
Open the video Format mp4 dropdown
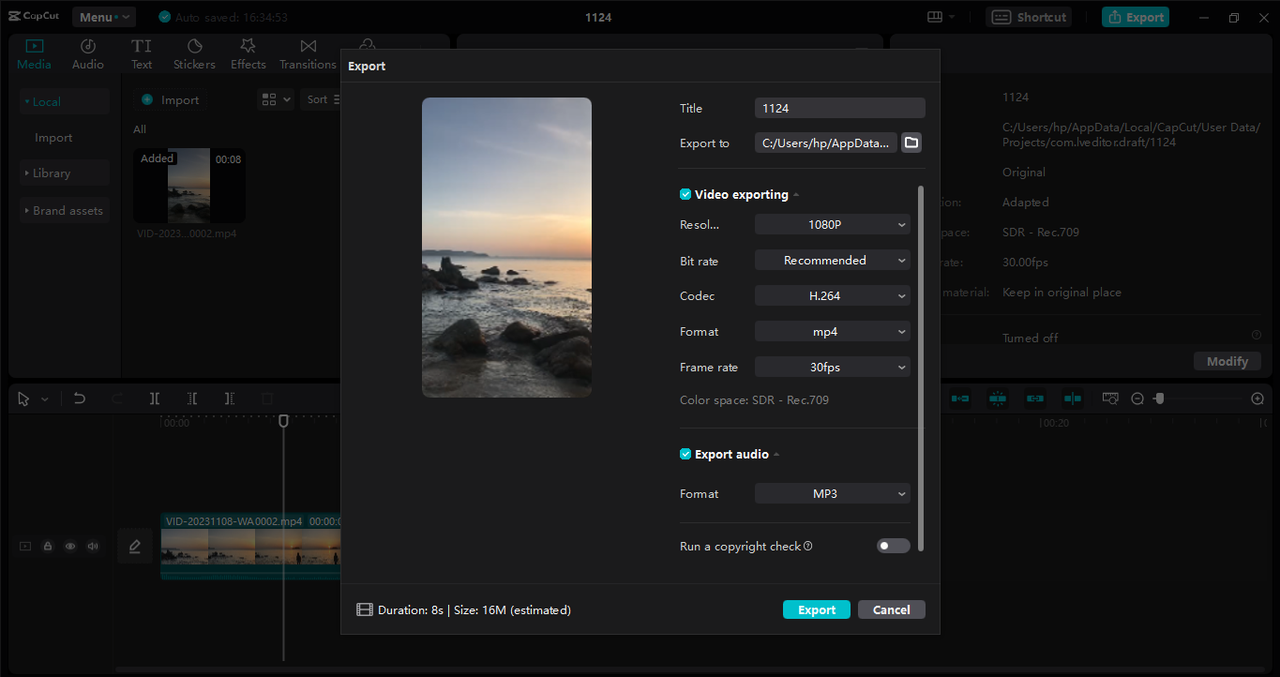tap(833, 331)
